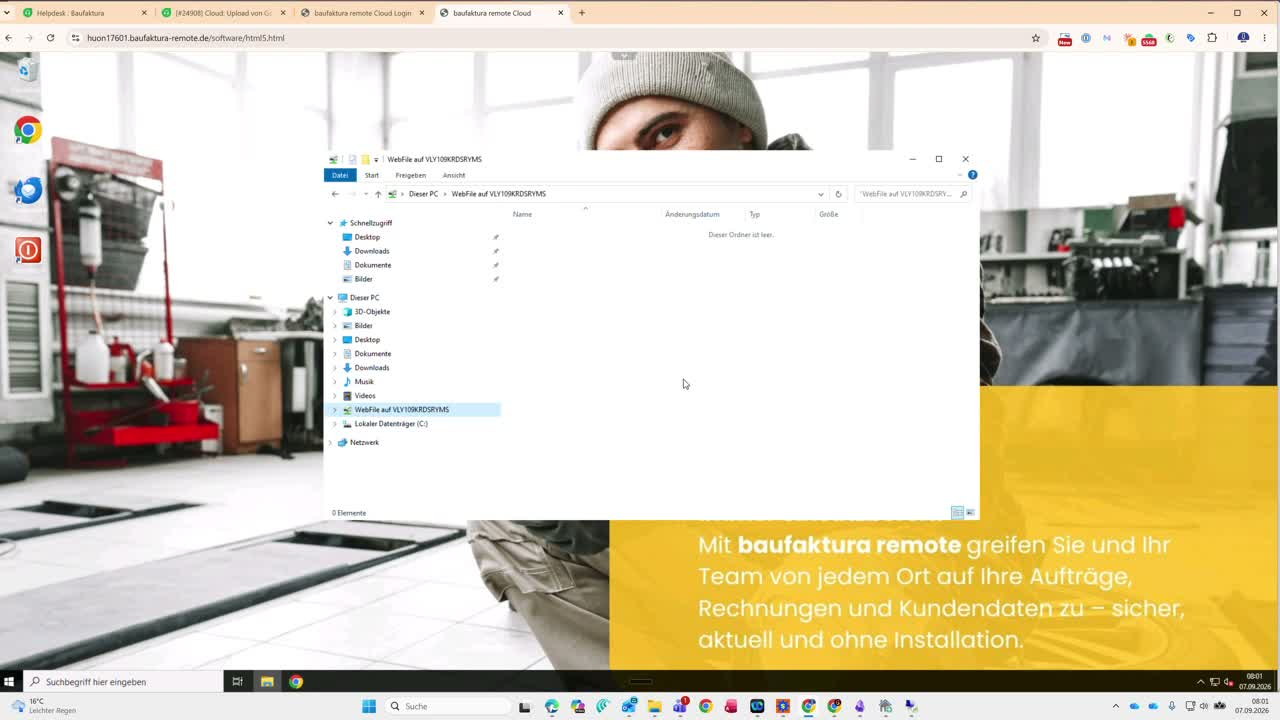Launch Google Chrome from remote desktop icon
The width and height of the screenshot is (1280, 720).
click(27, 130)
